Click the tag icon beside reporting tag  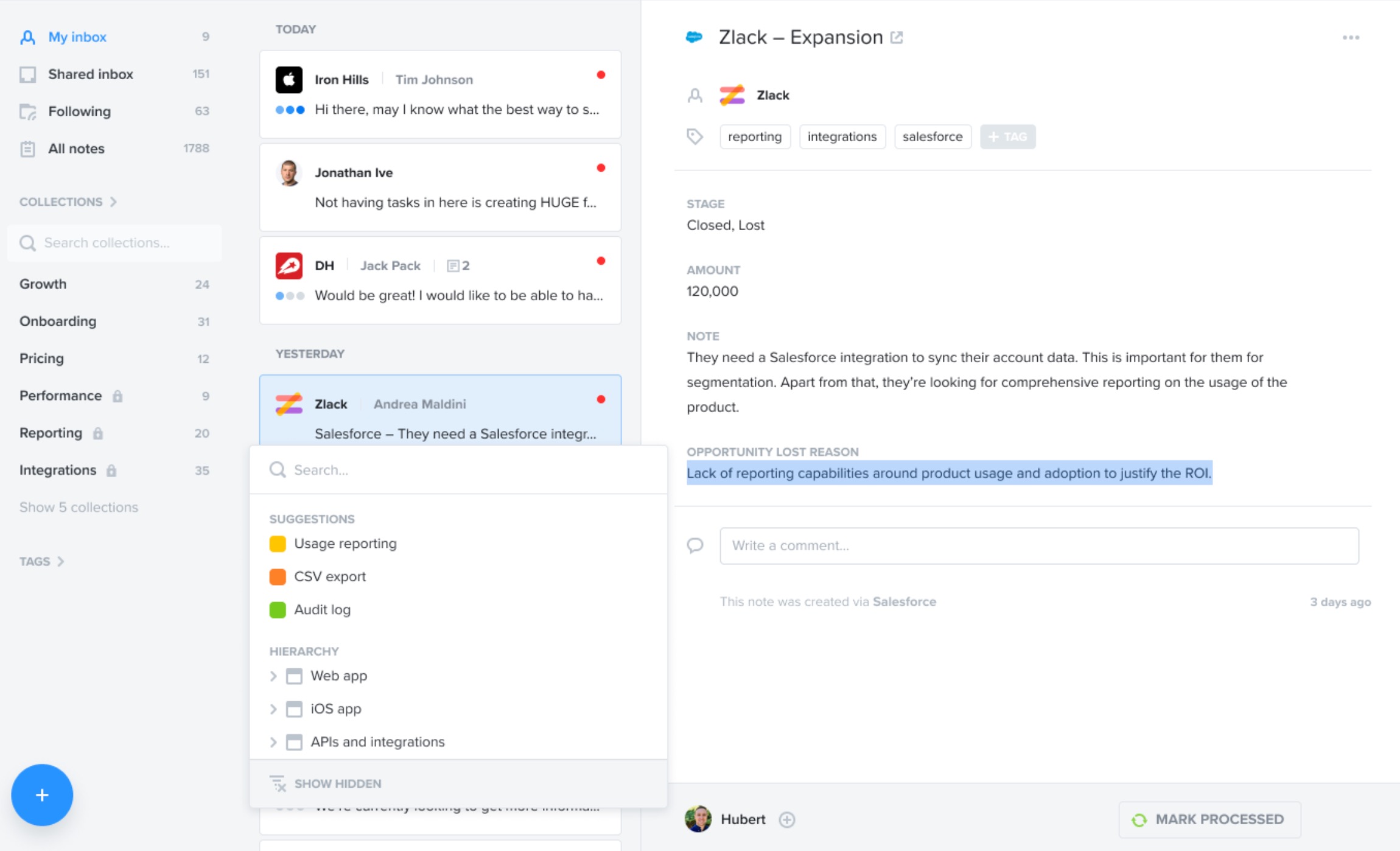(695, 136)
